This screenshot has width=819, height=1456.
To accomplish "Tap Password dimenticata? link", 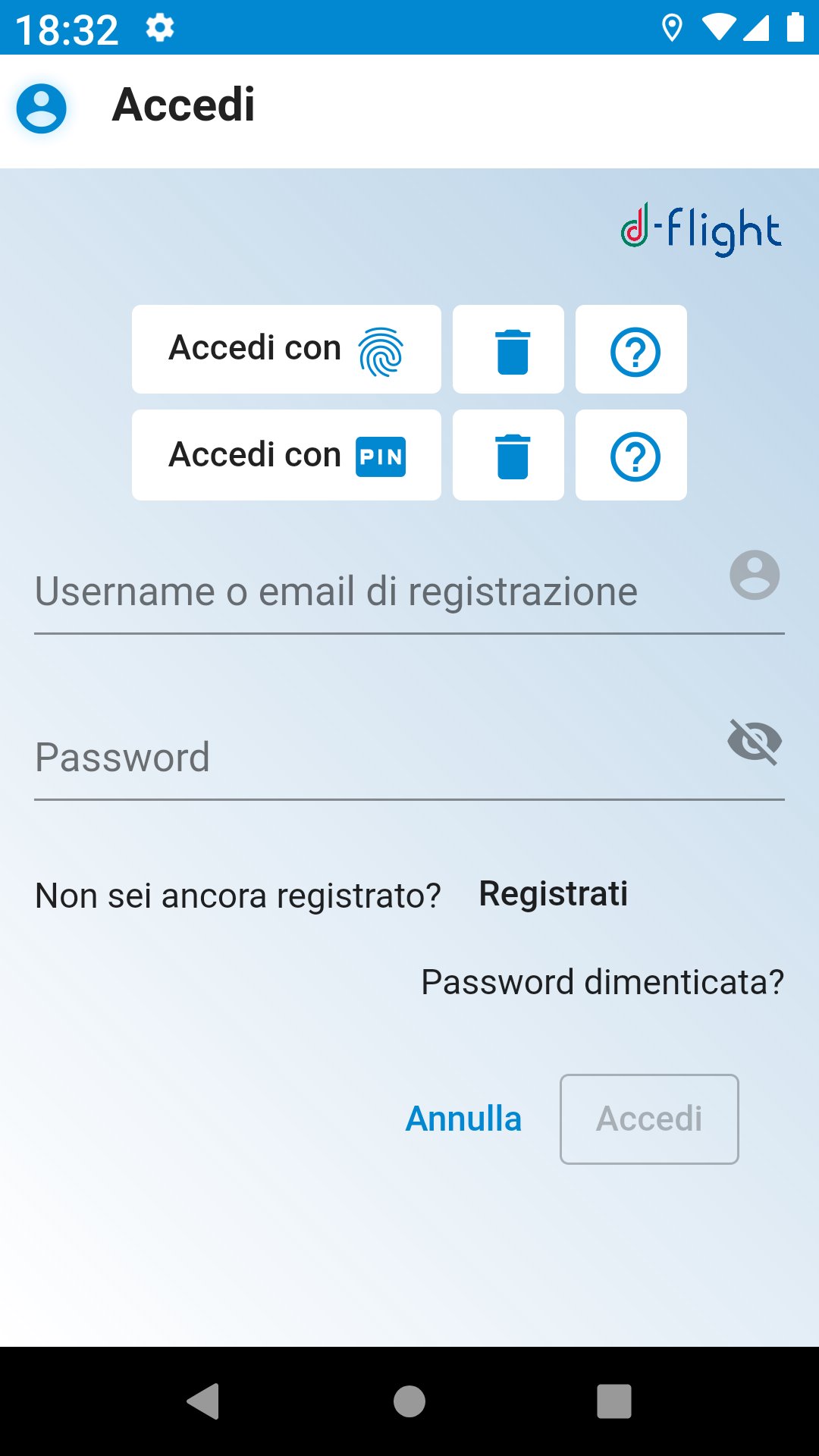I will pyautogui.click(x=603, y=982).
